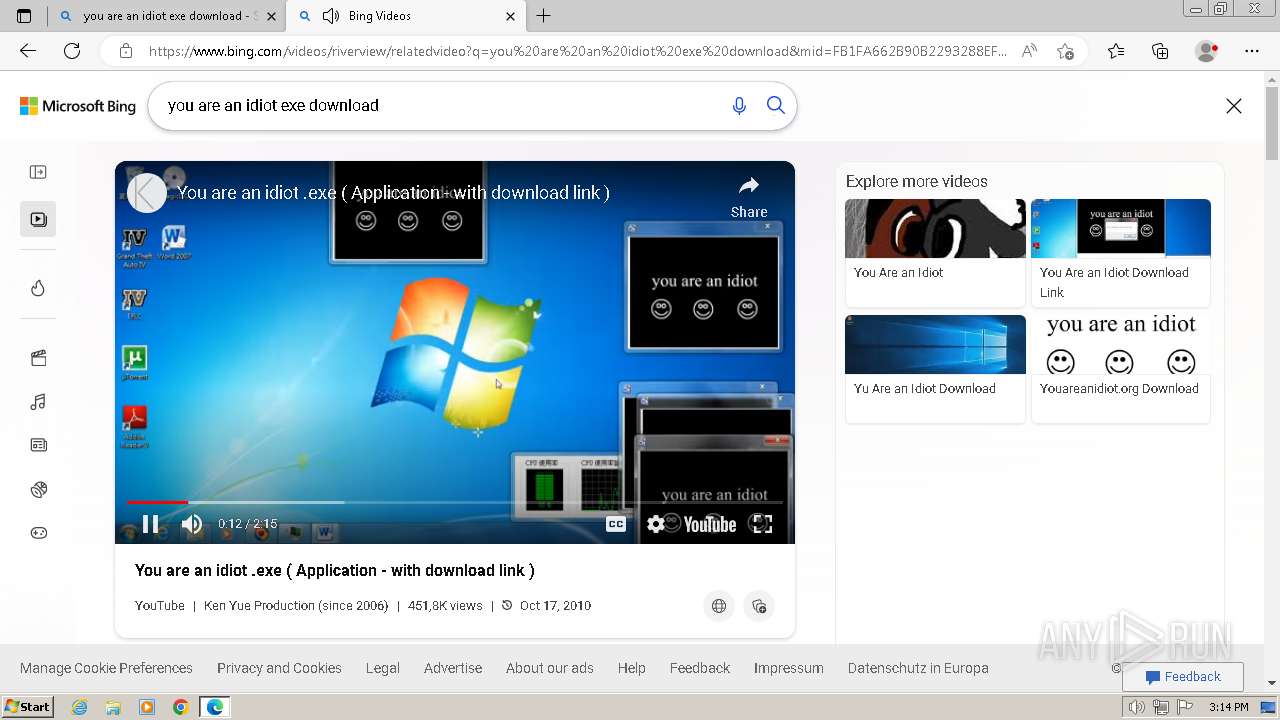Click Manage Cookie Preferences link

(x=106, y=668)
